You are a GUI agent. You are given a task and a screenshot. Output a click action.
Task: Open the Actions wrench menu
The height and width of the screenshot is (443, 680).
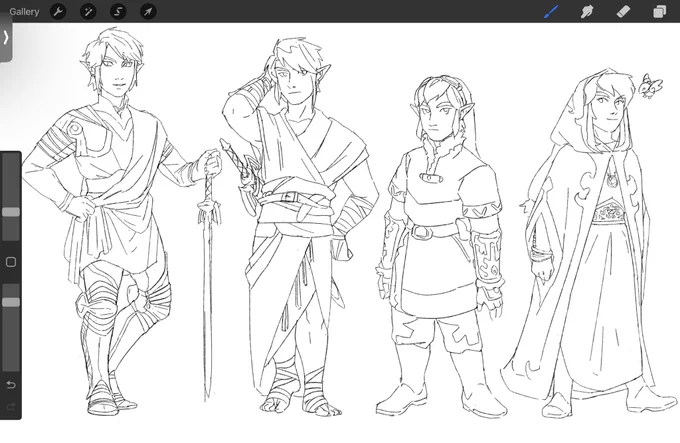[x=58, y=12]
